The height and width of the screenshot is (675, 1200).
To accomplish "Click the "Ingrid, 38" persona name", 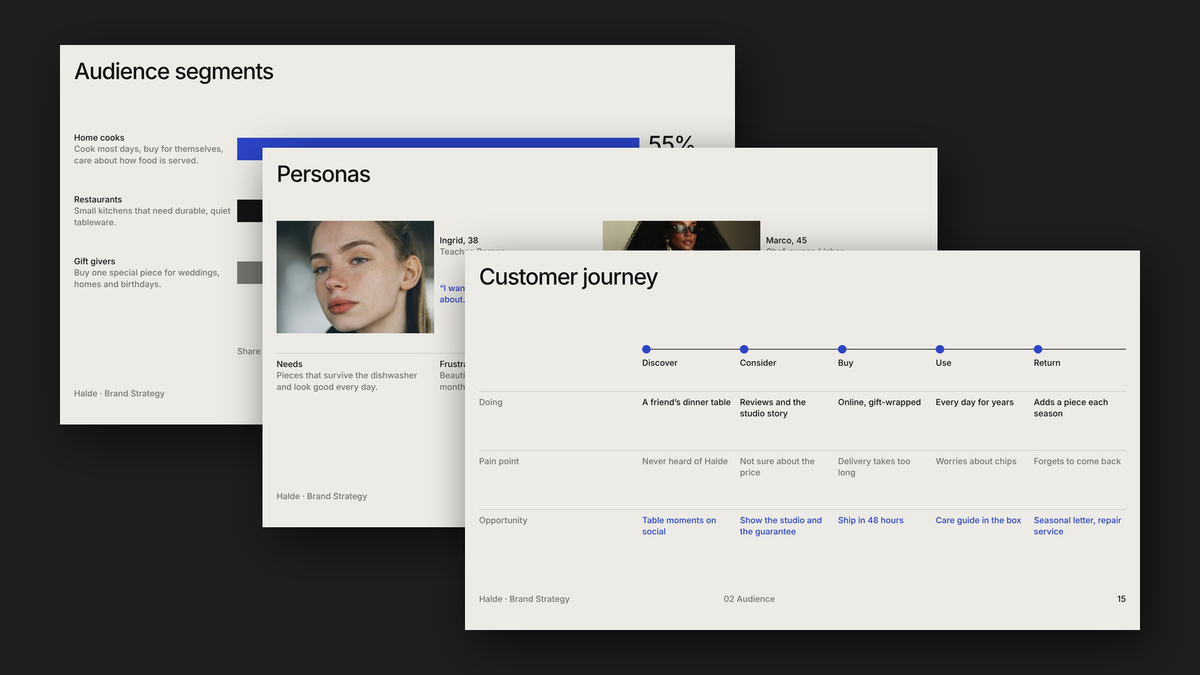I will coord(459,241).
